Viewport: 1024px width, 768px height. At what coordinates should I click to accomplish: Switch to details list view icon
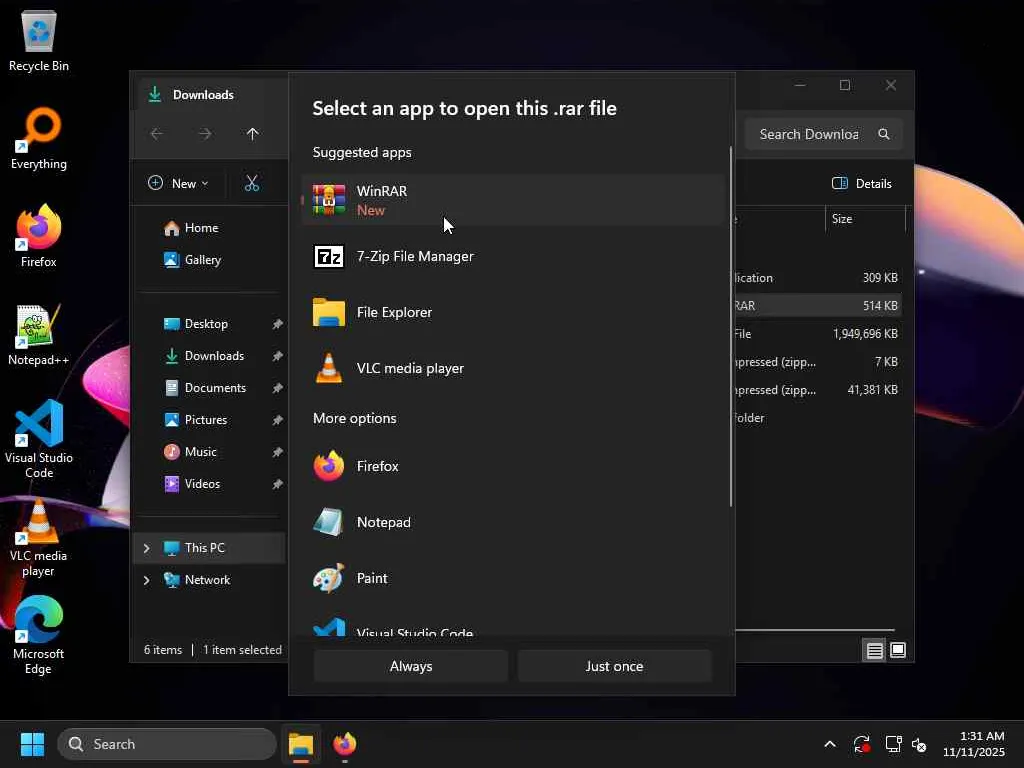(874, 650)
